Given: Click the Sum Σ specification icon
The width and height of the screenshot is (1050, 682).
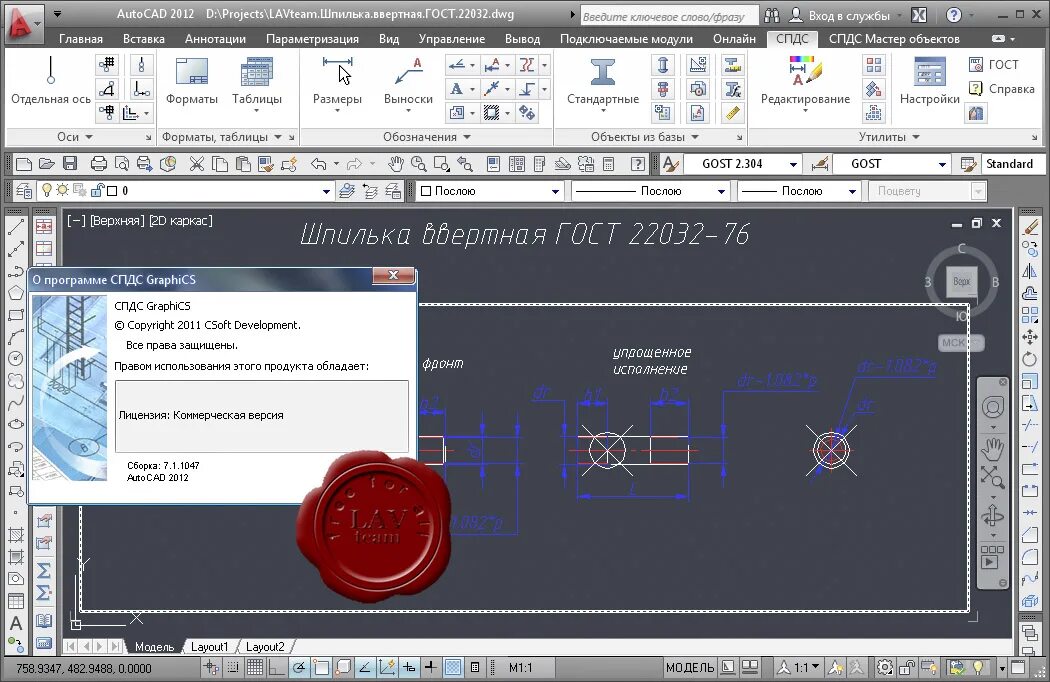Looking at the screenshot, I should [x=44, y=571].
